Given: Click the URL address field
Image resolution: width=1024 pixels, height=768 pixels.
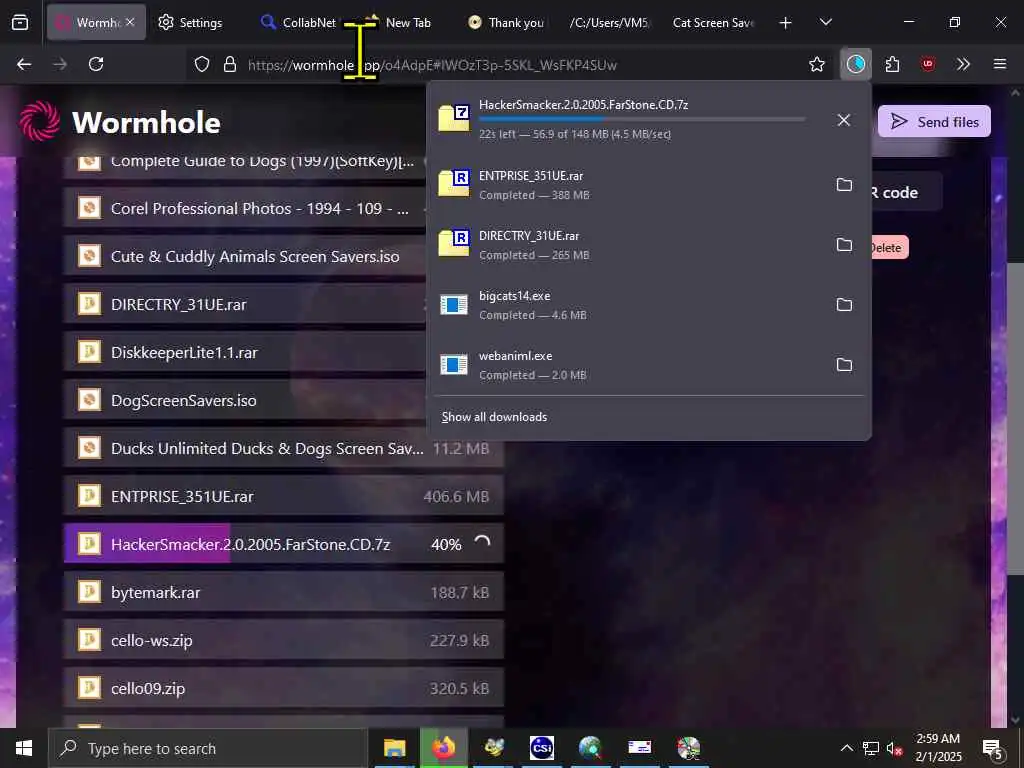Looking at the screenshot, I should (496, 65).
